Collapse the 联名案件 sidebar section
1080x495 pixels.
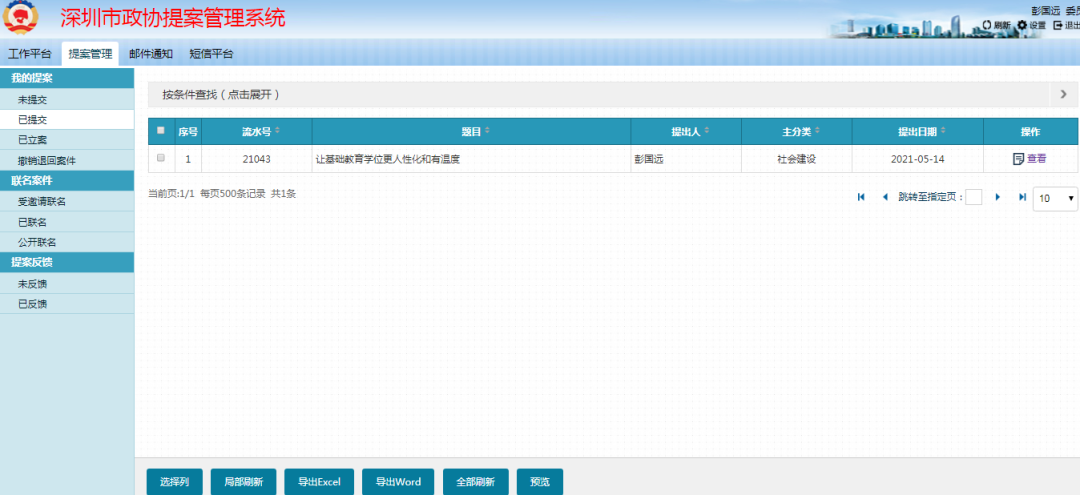tap(67, 181)
